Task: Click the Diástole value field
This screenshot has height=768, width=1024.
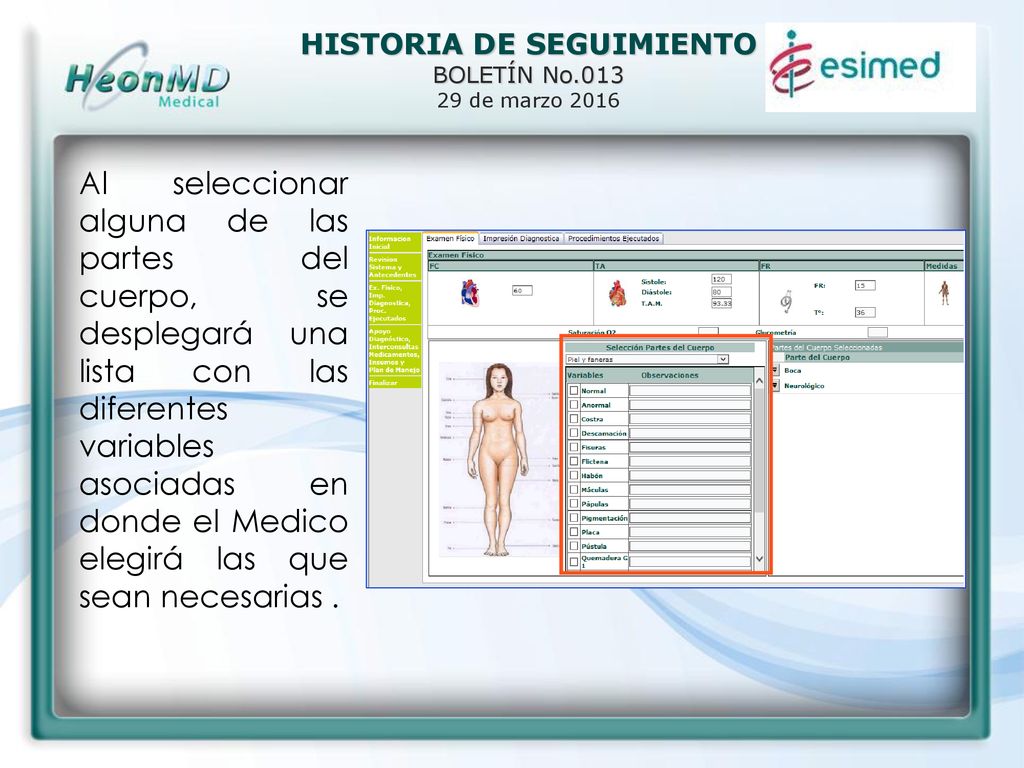Action: pyautogui.click(x=721, y=292)
